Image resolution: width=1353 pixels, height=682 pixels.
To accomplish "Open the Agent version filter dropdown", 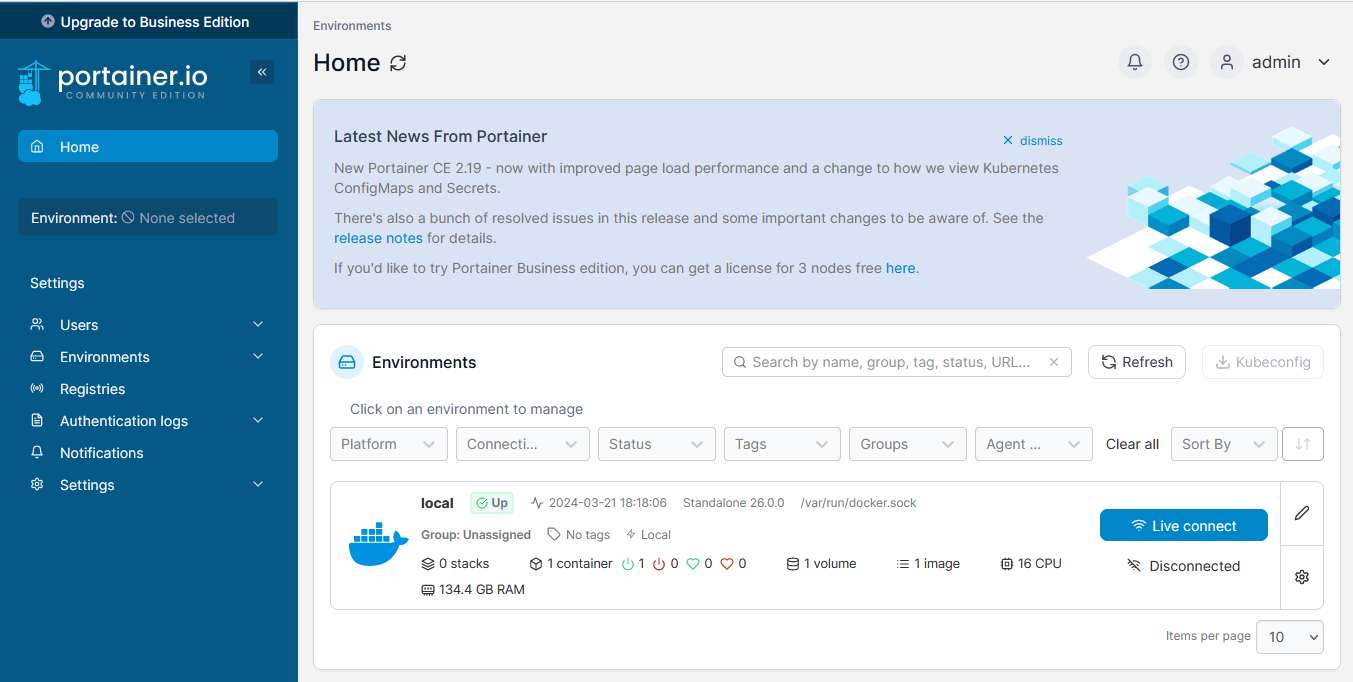I will pos(1033,444).
